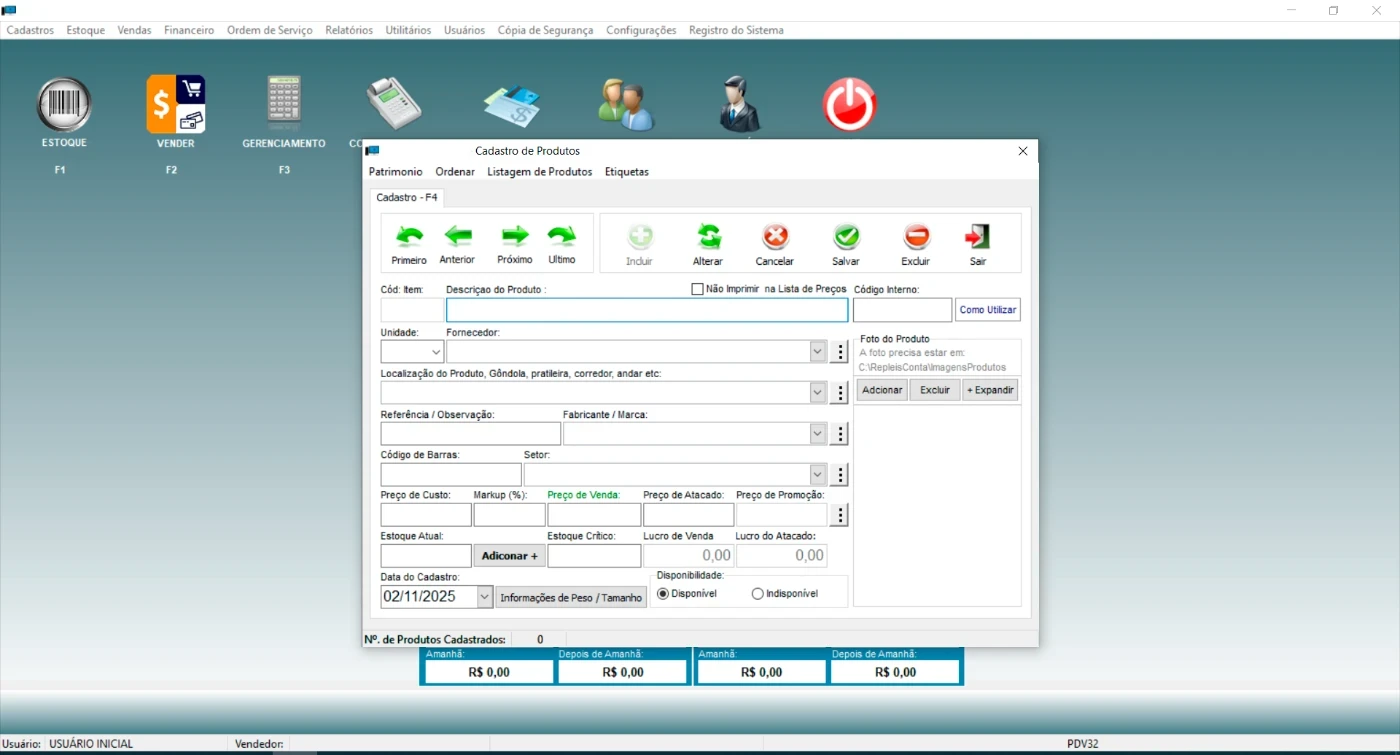
Task: Open the ESTOQUE barcode icon
Action: pyautogui.click(x=64, y=105)
